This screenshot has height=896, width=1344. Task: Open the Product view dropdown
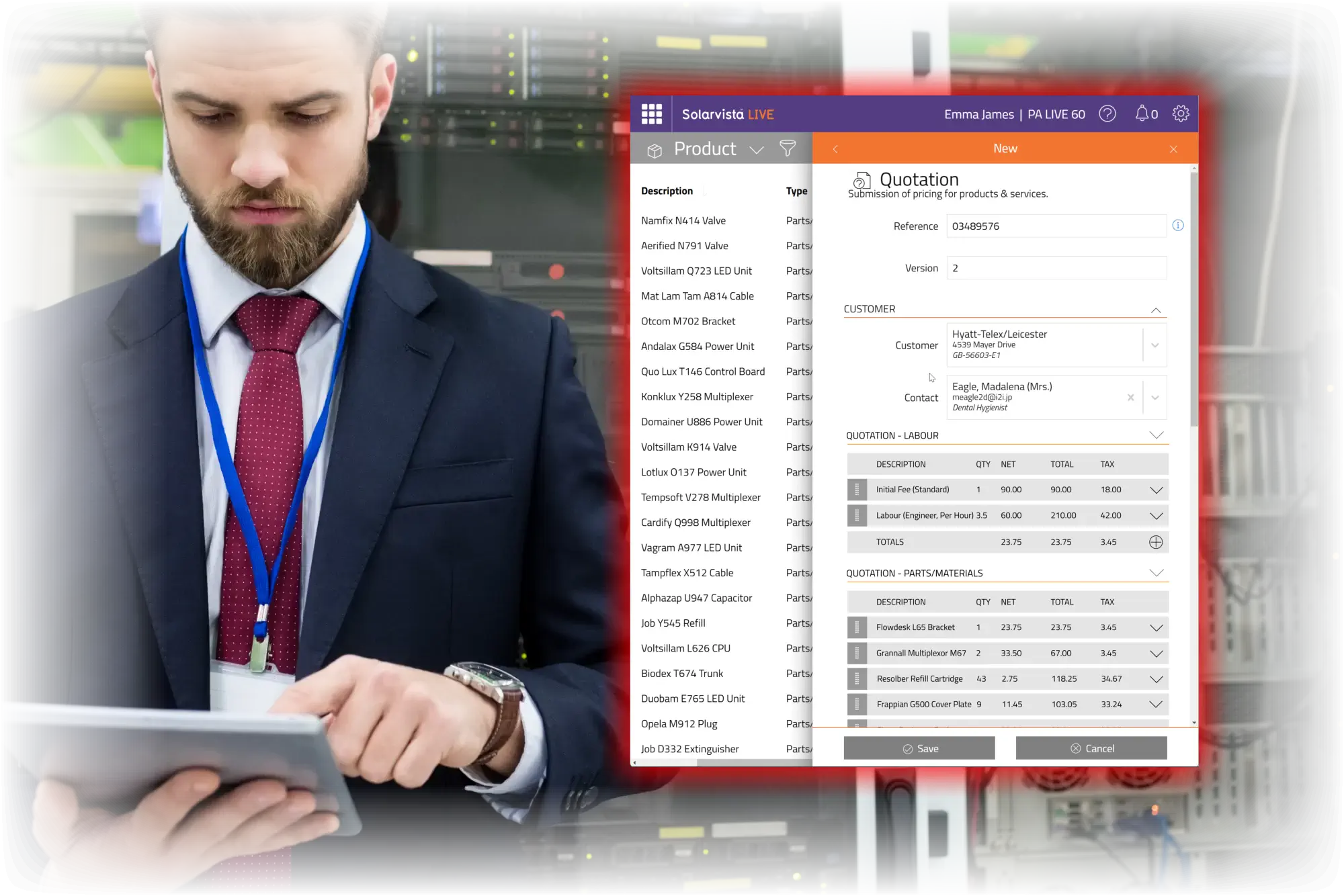click(x=757, y=150)
